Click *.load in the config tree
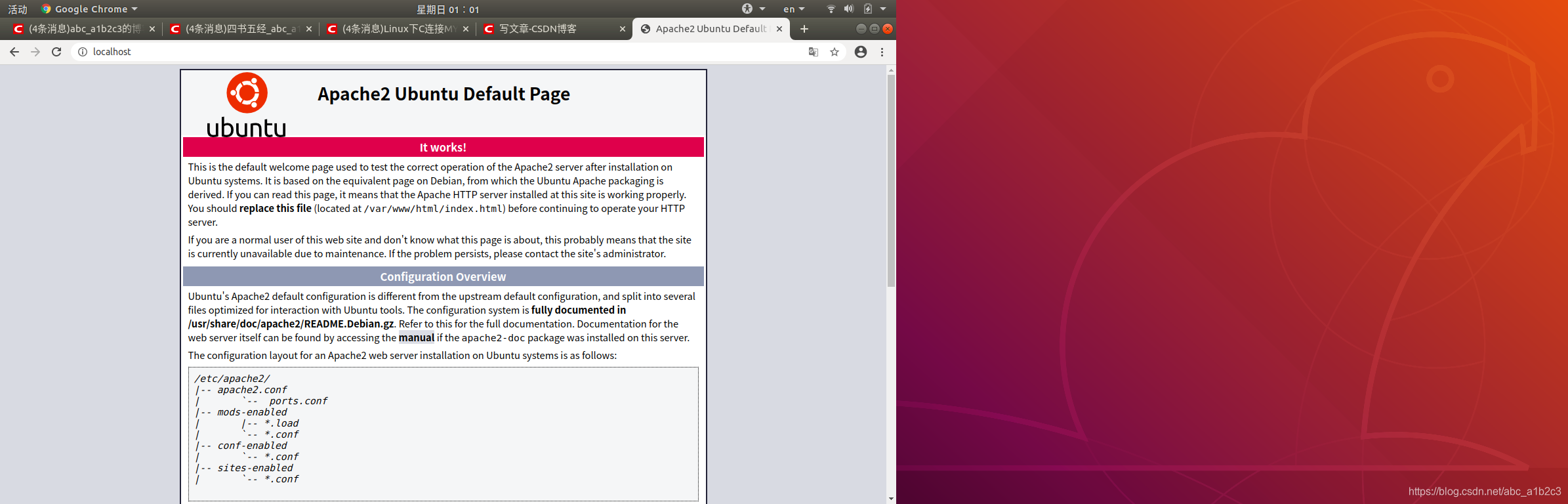 point(281,423)
